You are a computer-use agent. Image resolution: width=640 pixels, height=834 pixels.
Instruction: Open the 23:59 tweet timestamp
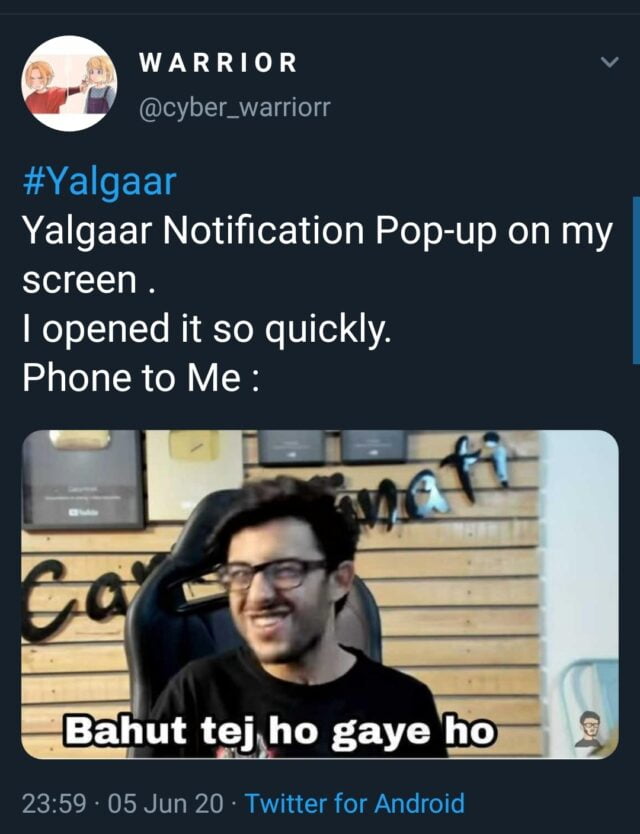pyautogui.click(x=54, y=803)
